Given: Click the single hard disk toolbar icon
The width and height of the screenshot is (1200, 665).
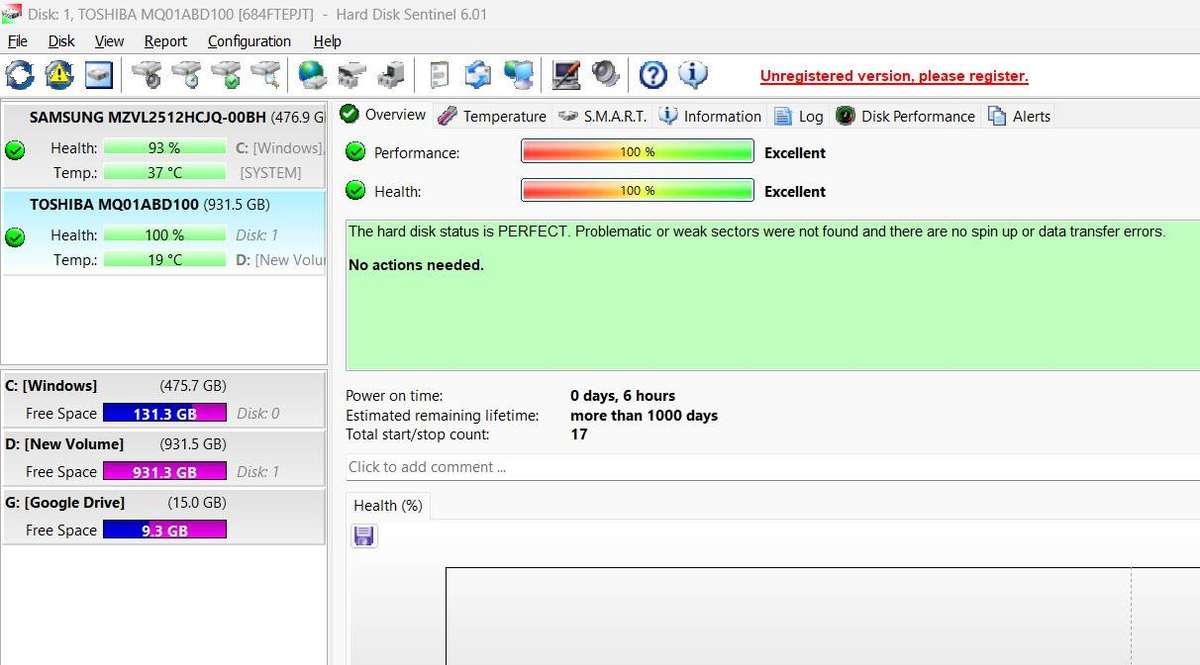Looking at the screenshot, I should 98,75.
